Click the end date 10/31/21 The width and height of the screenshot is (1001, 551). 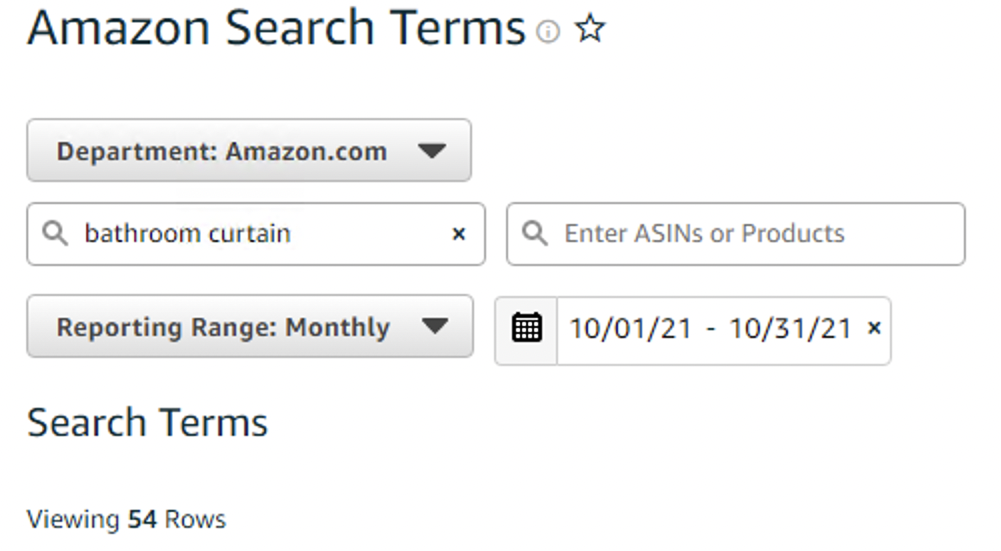click(790, 329)
